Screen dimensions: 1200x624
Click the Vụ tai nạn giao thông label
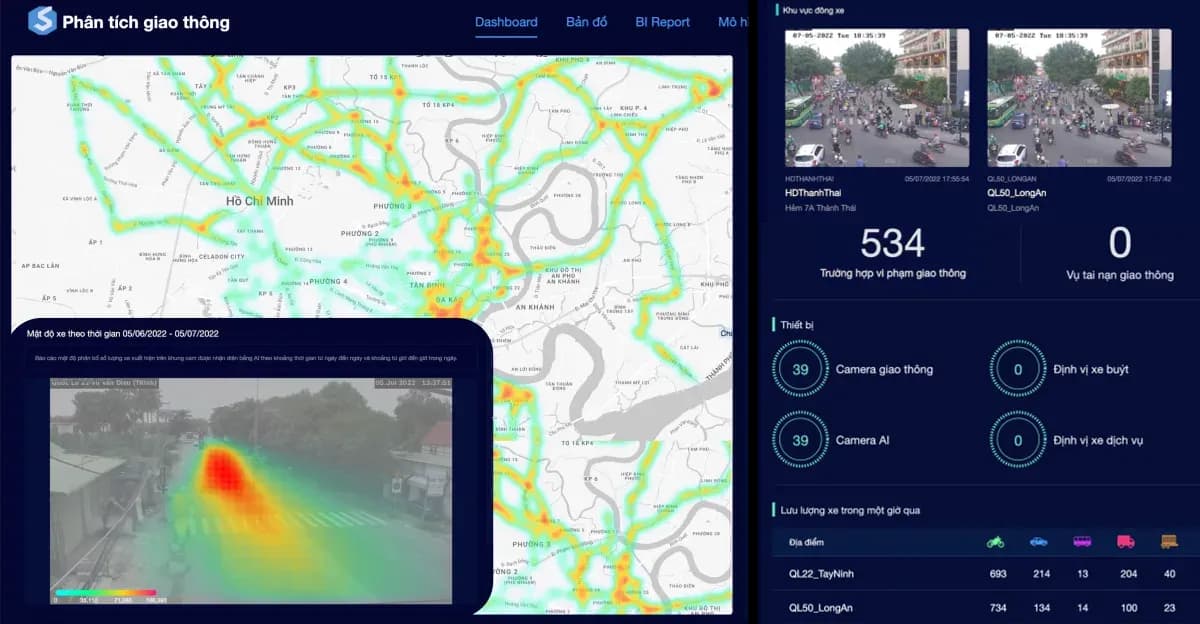pos(1120,275)
